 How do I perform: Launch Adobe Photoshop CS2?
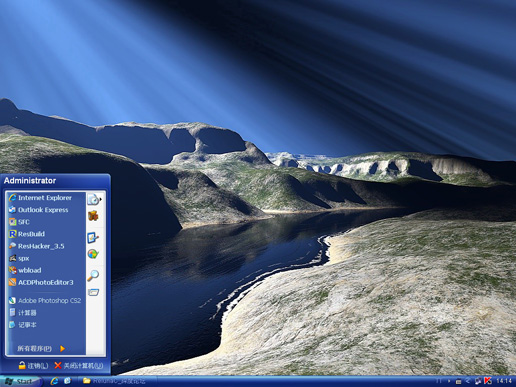[x=45, y=300]
